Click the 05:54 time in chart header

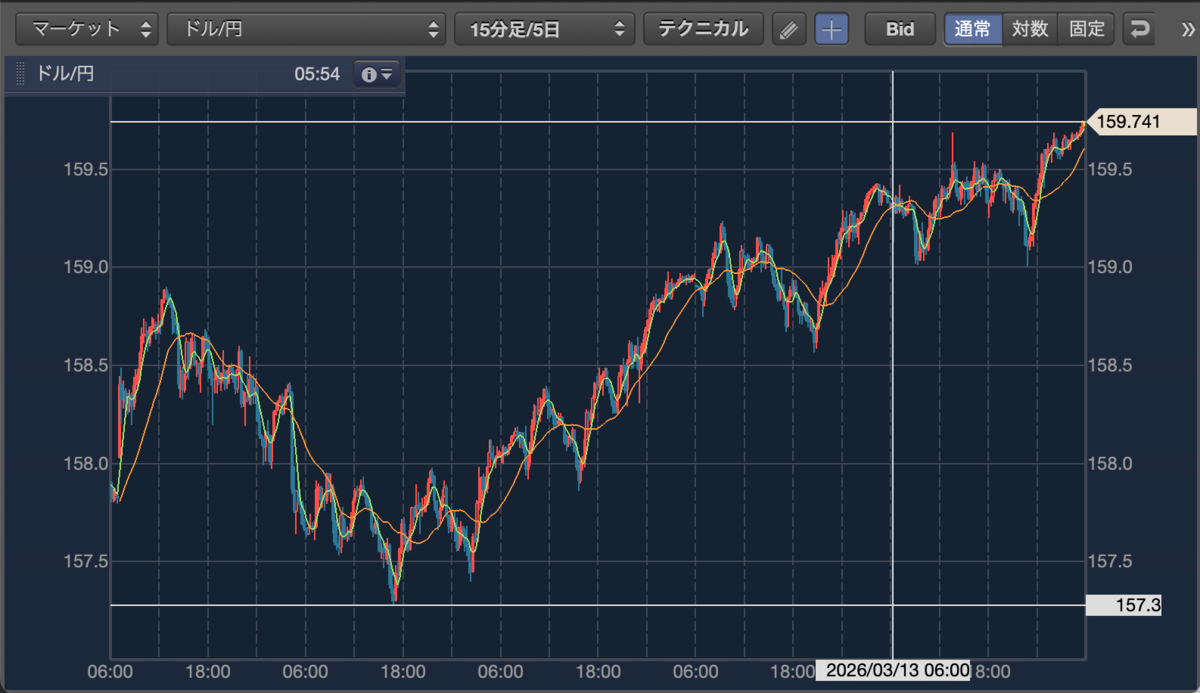tap(317, 74)
